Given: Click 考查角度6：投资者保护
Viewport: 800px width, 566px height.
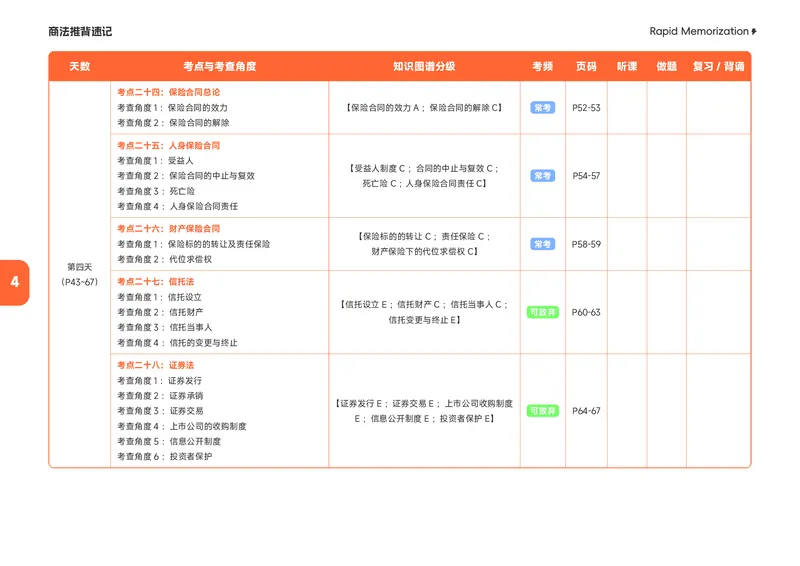Looking at the screenshot, I should tap(164, 457).
